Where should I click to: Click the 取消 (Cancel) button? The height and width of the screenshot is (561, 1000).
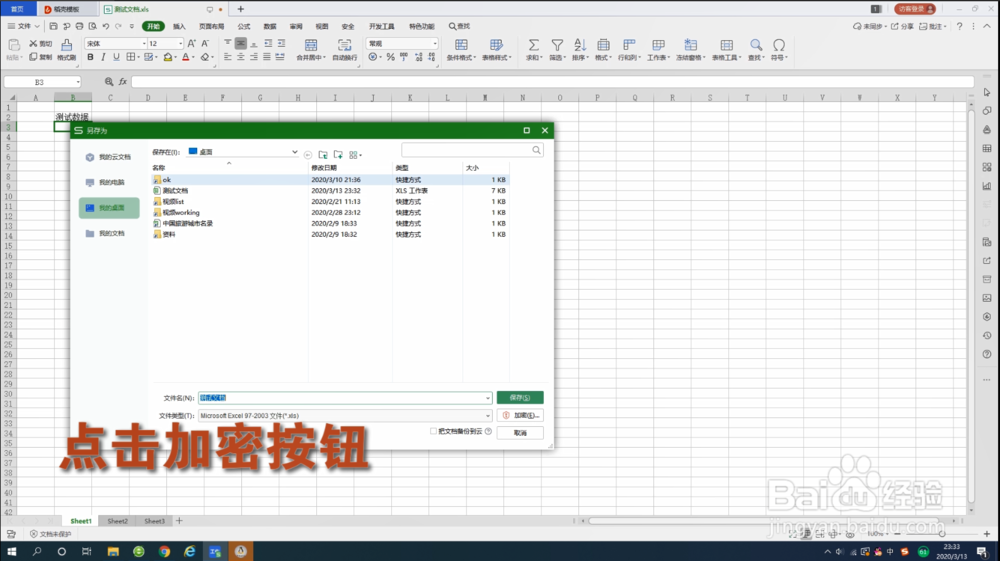(520, 433)
